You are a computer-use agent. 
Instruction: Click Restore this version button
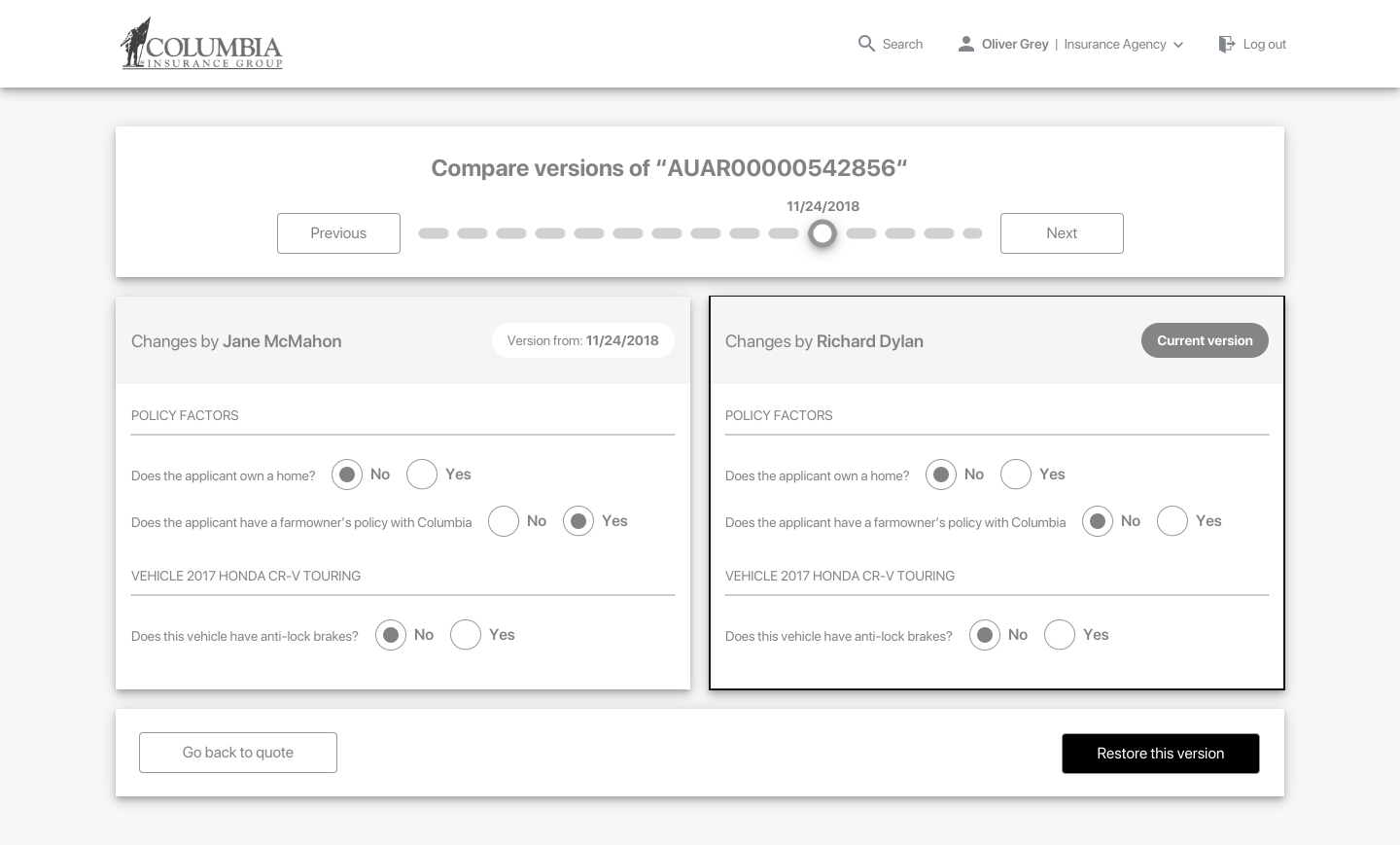[x=1161, y=754]
